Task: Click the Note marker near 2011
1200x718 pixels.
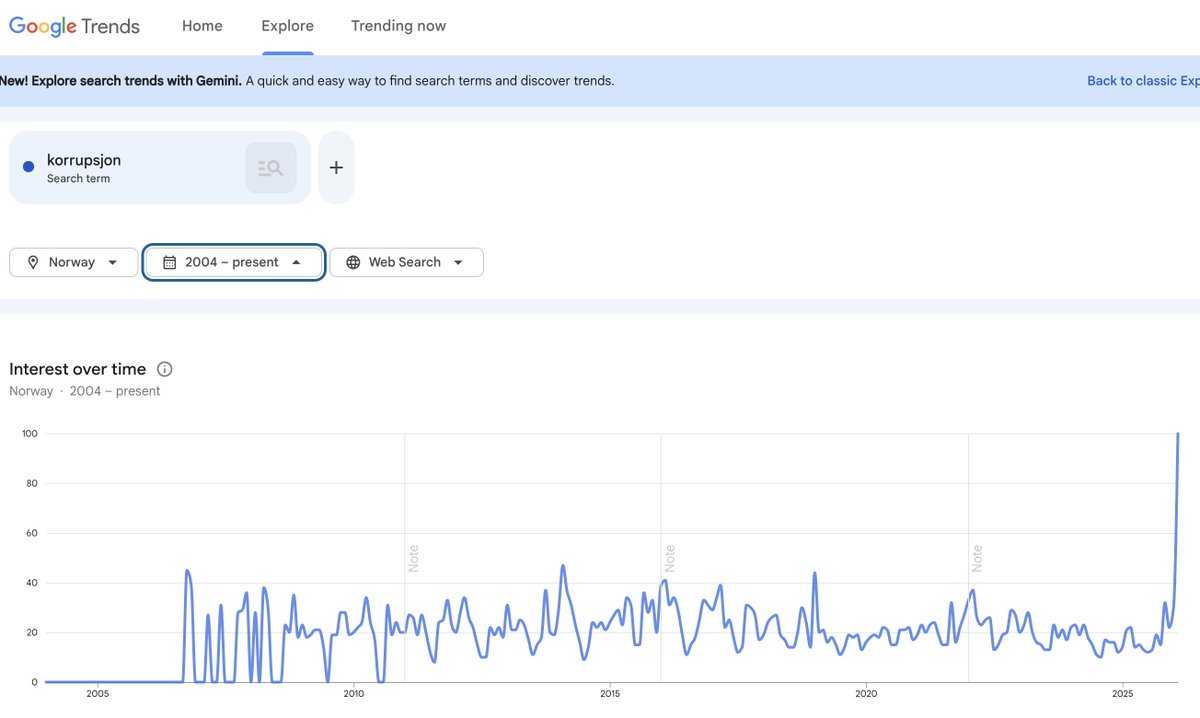Action: [414, 558]
